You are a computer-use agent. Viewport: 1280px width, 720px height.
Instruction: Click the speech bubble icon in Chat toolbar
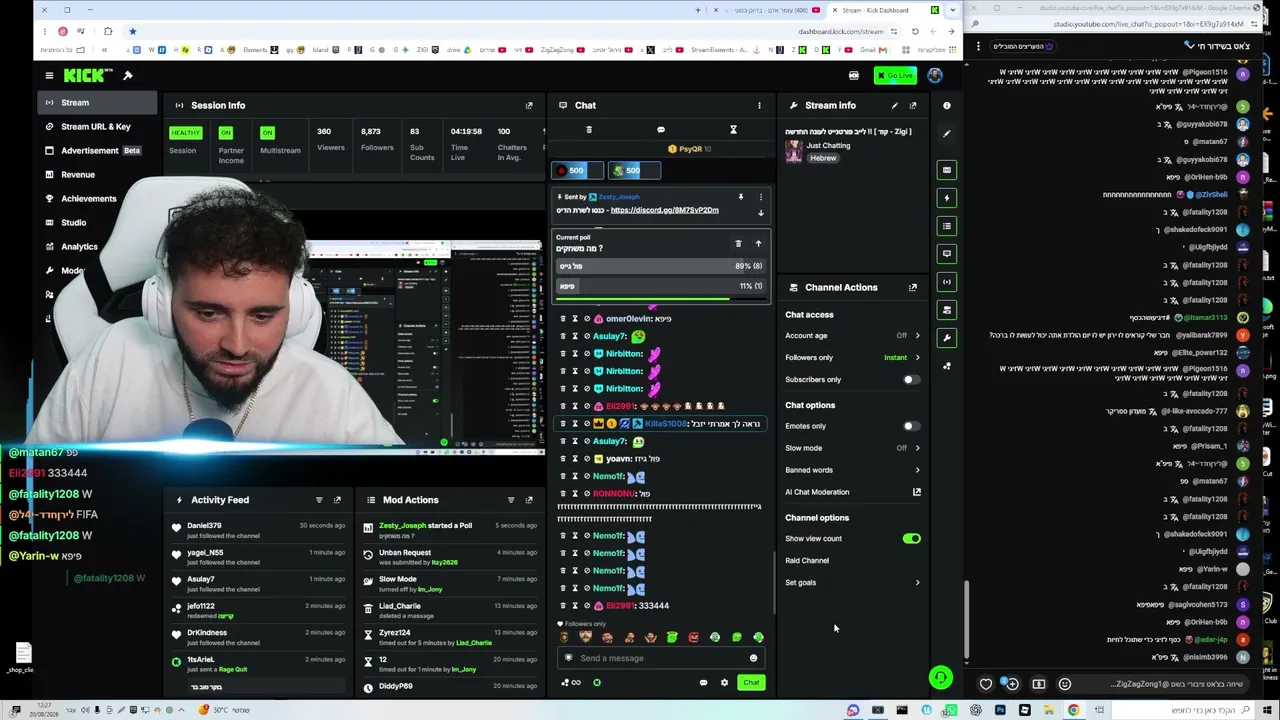[x=661, y=130]
